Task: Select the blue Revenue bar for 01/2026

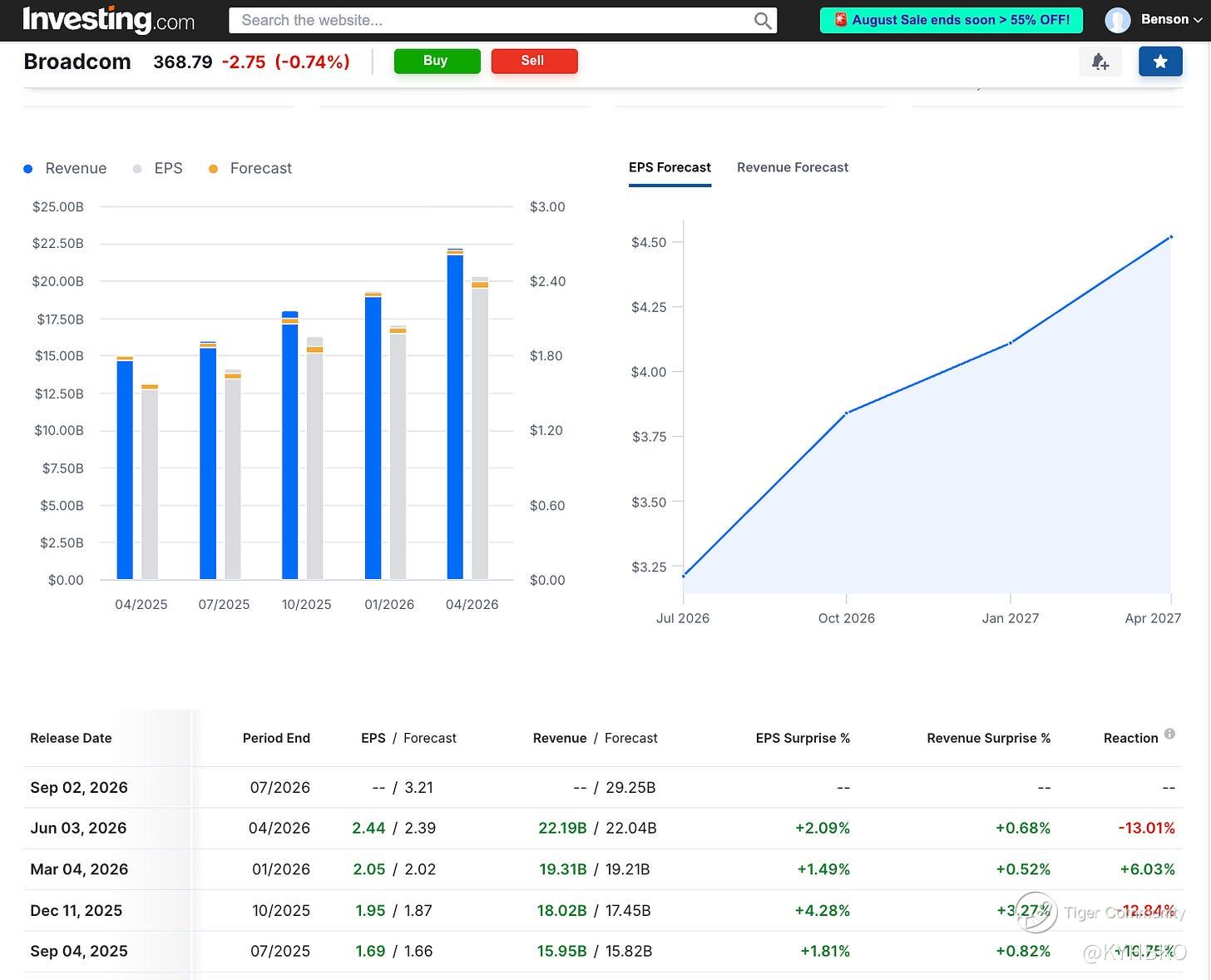Action: (373, 437)
